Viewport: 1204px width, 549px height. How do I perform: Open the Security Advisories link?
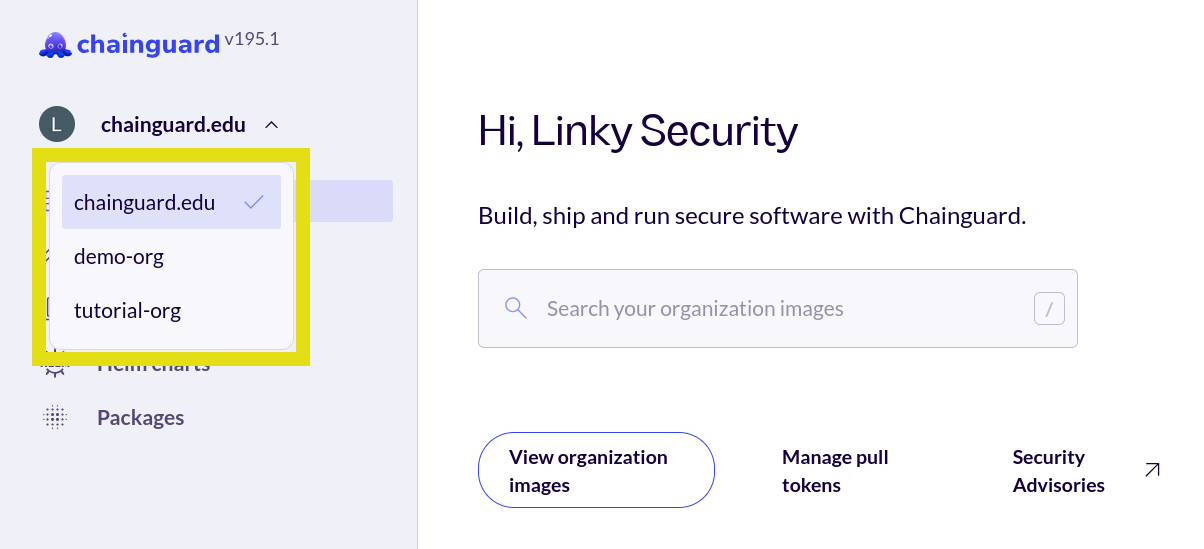(1058, 471)
